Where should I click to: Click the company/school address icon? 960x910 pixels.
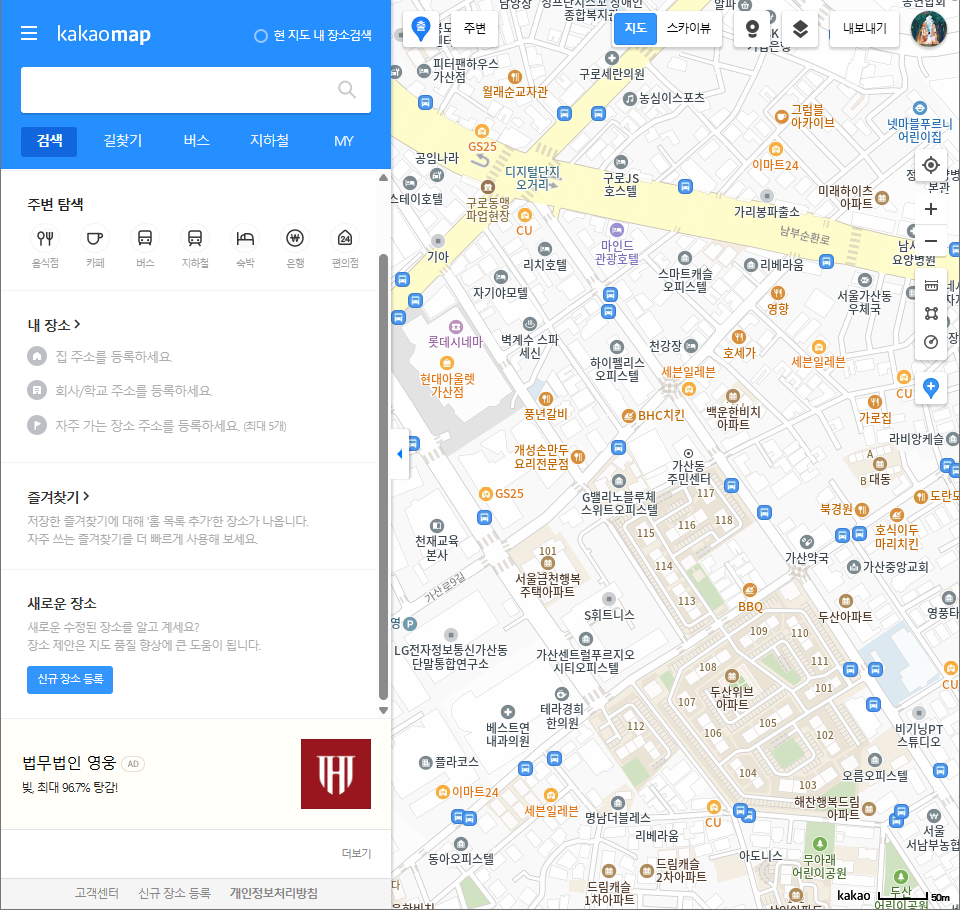(x=37, y=390)
